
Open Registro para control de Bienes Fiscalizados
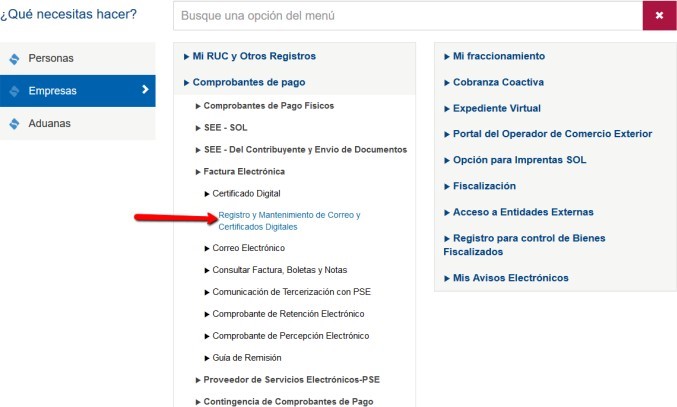524,245
